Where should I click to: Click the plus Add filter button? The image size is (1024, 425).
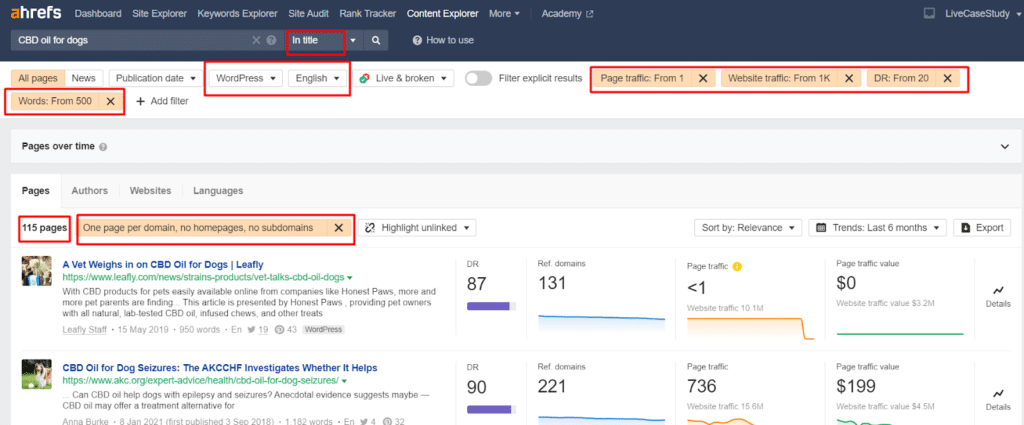tap(162, 101)
